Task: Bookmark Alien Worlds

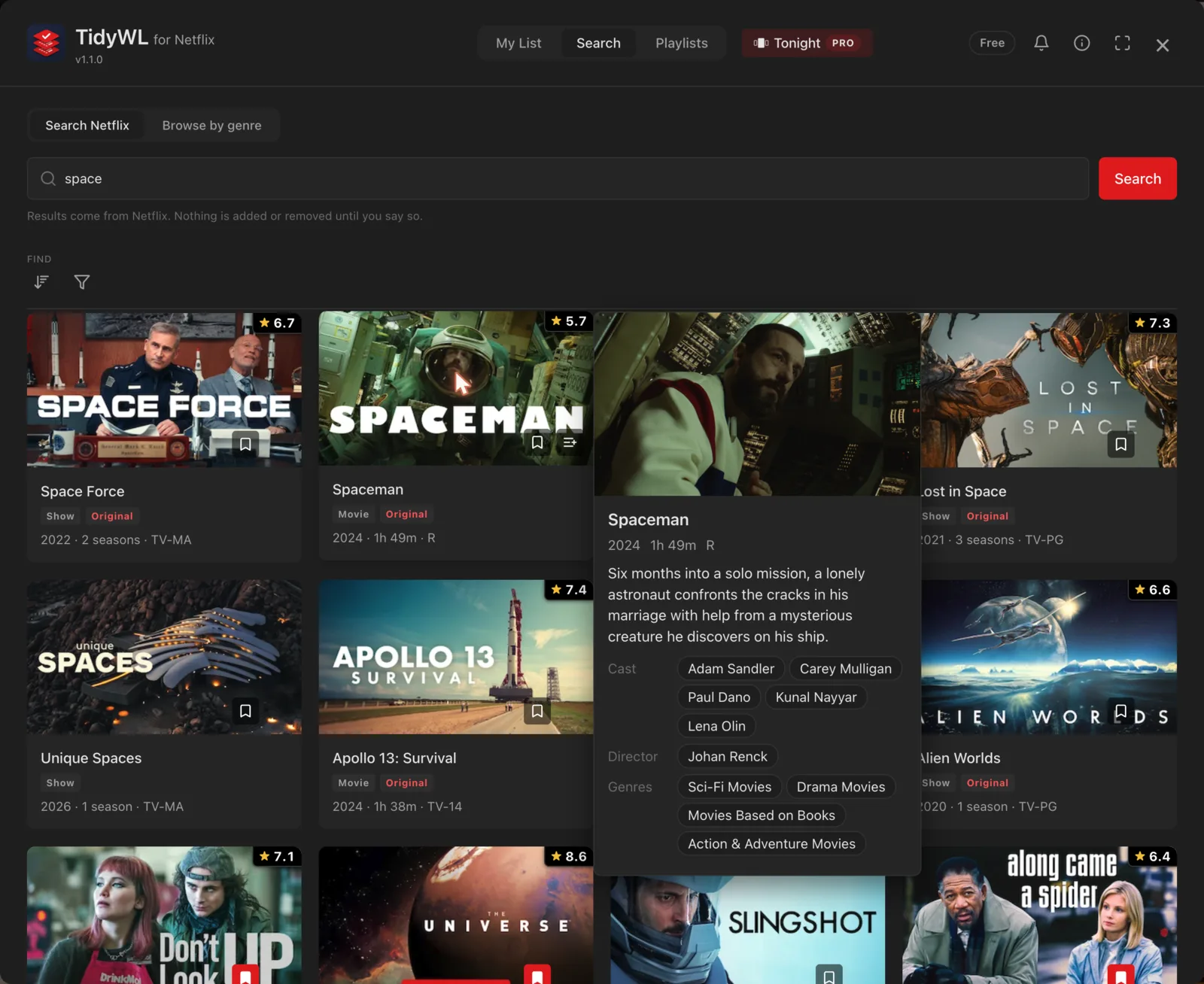Action: click(1120, 711)
